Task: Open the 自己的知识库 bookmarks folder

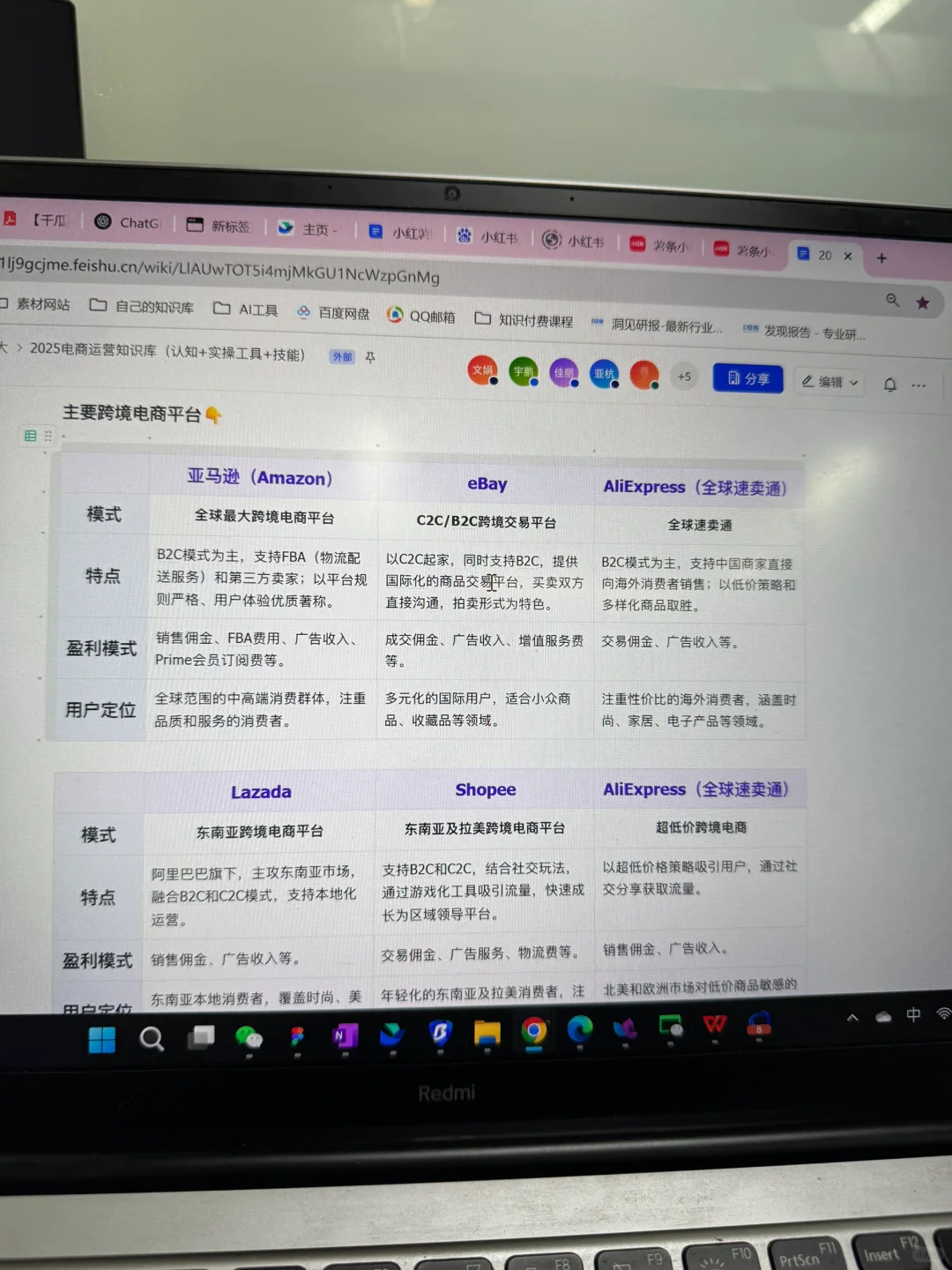Action: (142, 306)
